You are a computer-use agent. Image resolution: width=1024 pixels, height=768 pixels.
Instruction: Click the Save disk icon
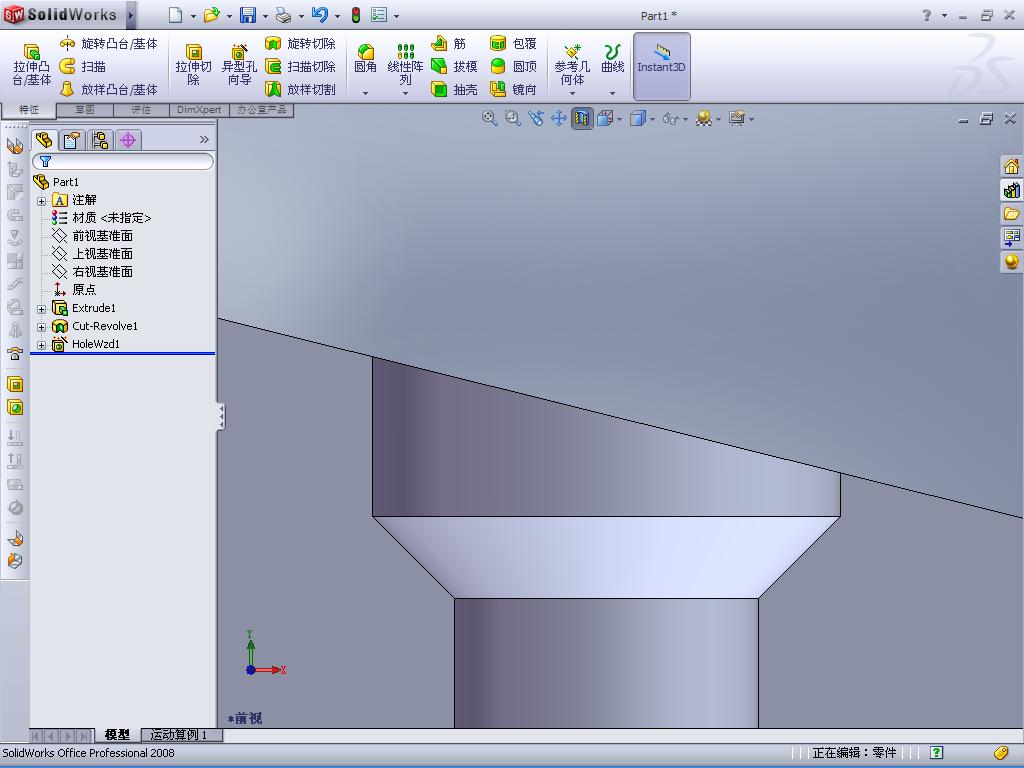[x=248, y=15]
